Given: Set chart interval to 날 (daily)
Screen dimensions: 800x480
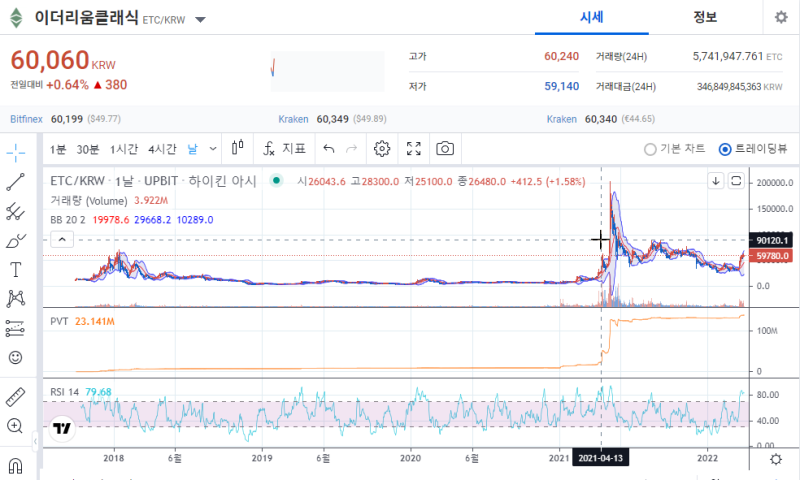Looking at the screenshot, I should (x=192, y=149).
